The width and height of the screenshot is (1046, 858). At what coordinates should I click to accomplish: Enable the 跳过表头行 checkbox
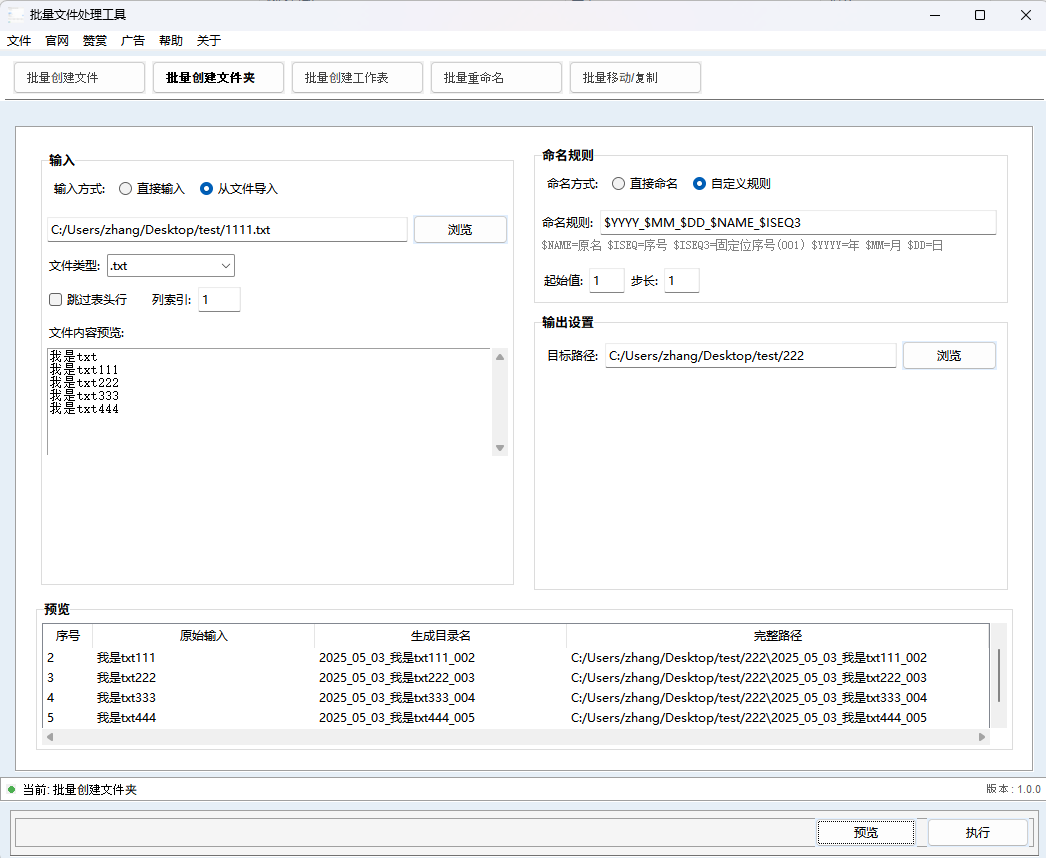pyautogui.click(x=56, y=299)
